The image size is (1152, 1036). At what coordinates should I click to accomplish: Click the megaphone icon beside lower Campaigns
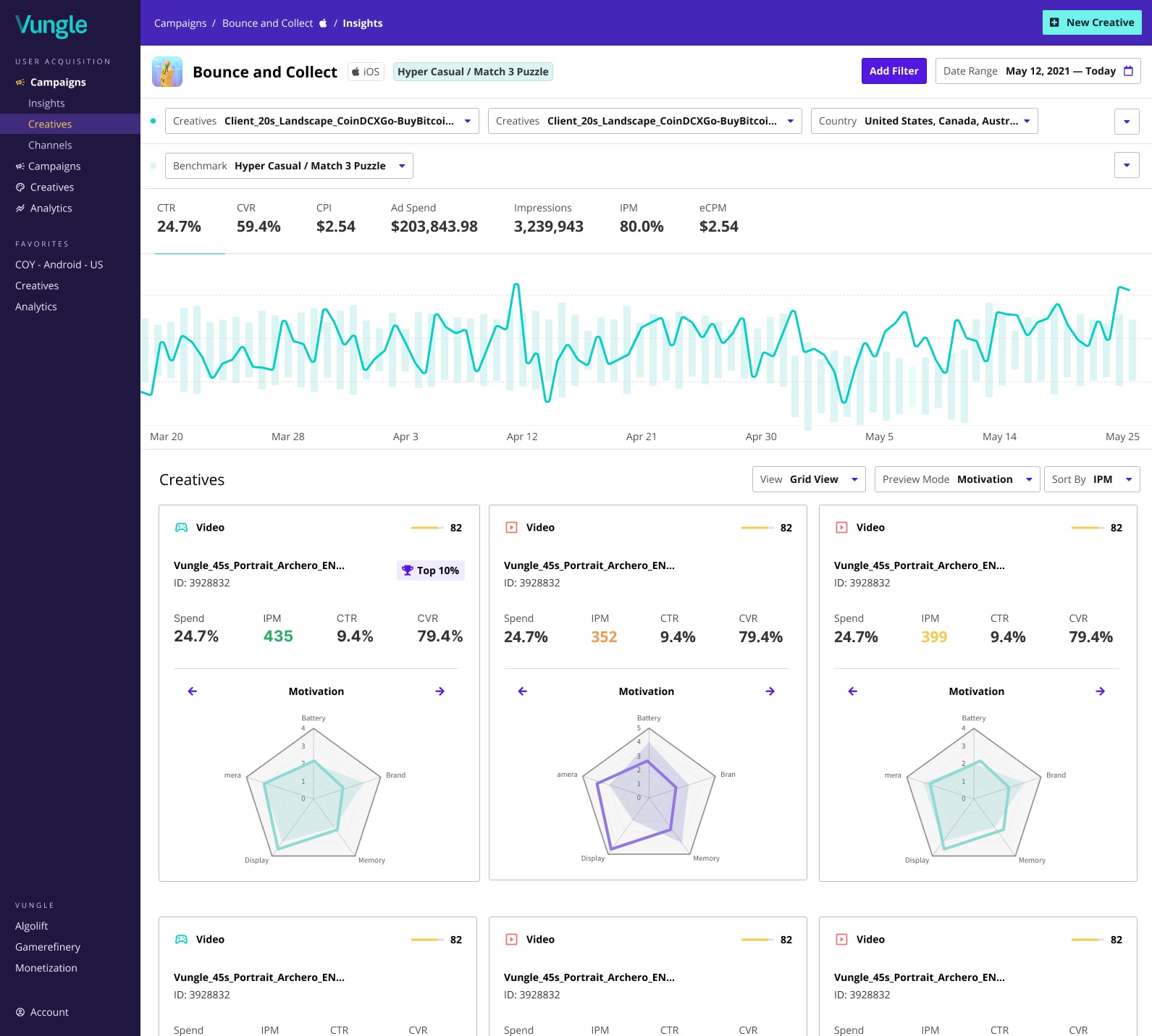(20, 167)
